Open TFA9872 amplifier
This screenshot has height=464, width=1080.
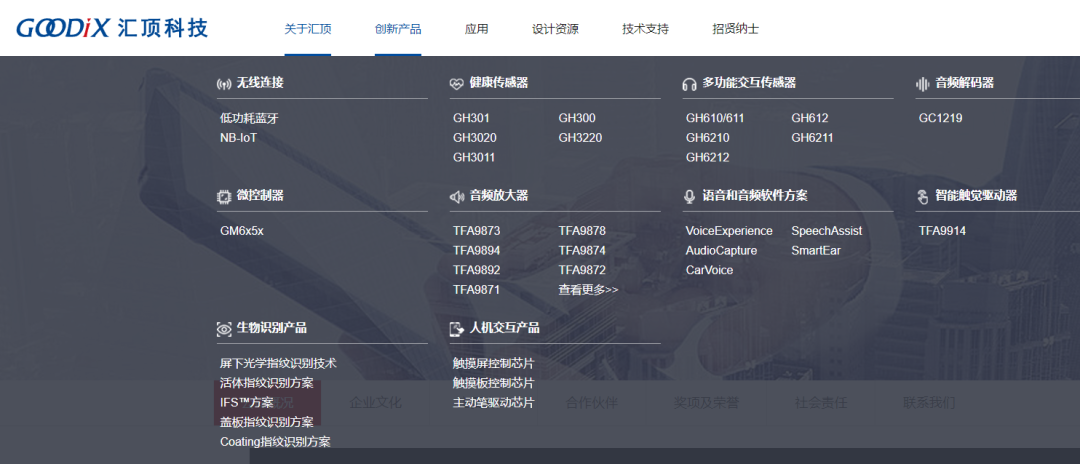(x=582, y=271)
